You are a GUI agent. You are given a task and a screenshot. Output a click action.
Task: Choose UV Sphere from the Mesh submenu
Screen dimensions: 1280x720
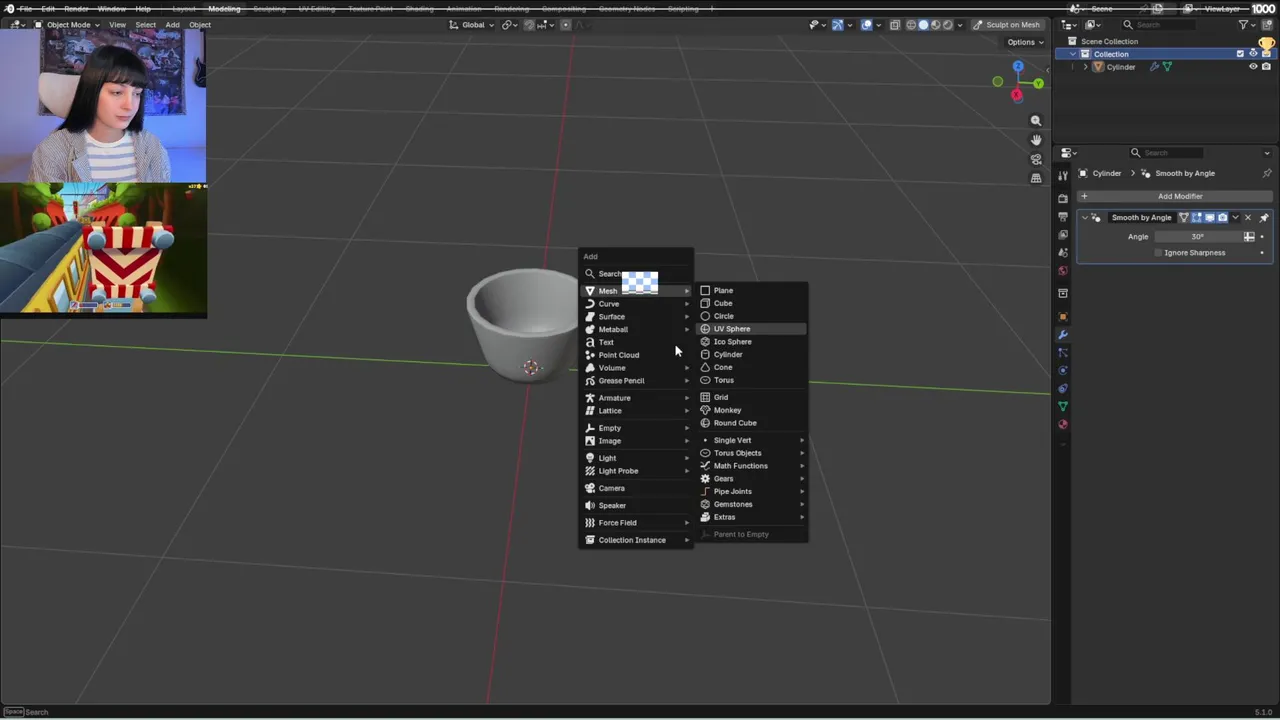click(751, 329)
